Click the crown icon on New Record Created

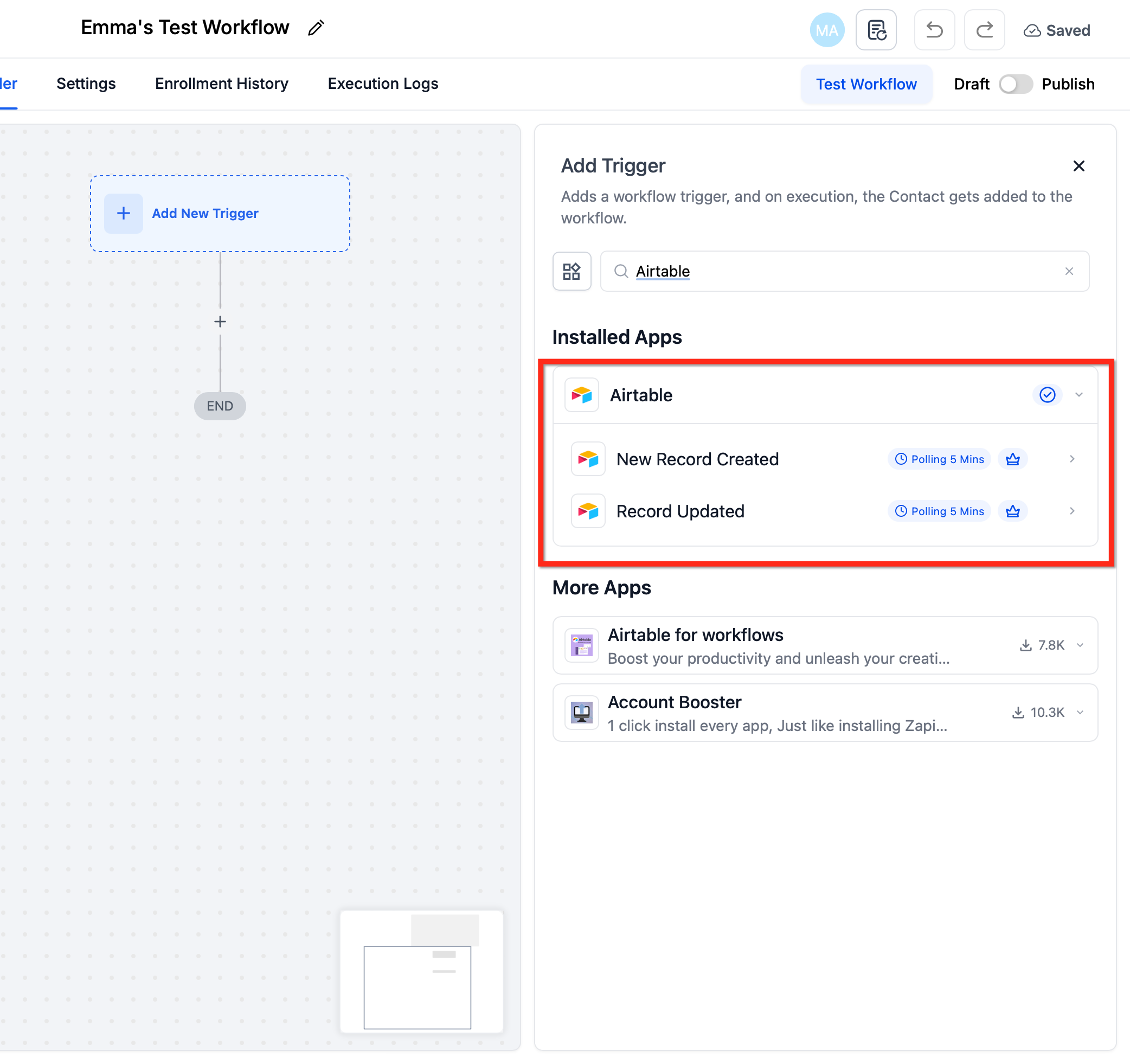[1012, 459]
